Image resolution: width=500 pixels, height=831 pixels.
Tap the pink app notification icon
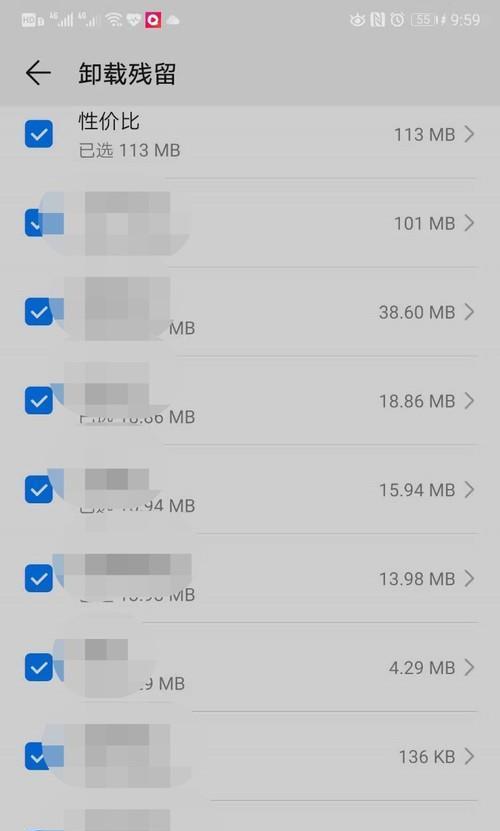point(153,21)
